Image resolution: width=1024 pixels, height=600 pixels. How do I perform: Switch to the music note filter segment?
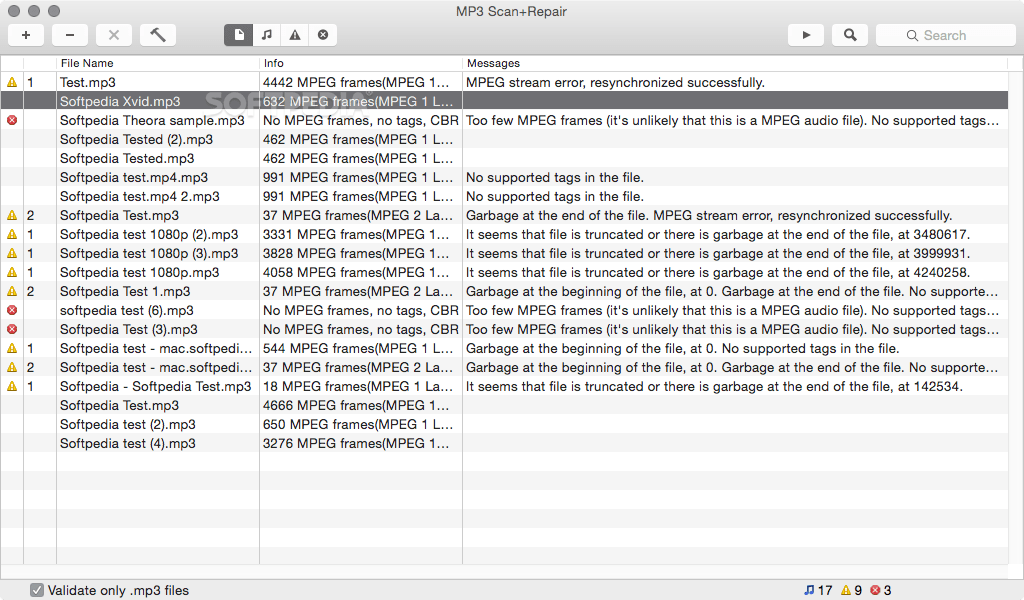pyautogui.click(x=266, y=34)
